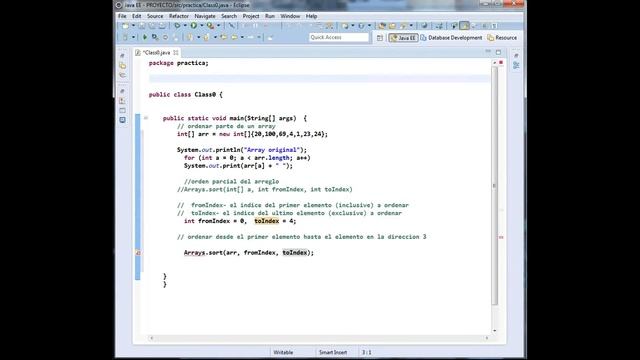
Task: Click the error marker beside Arrays.sort line
Action: click(138, 253)
